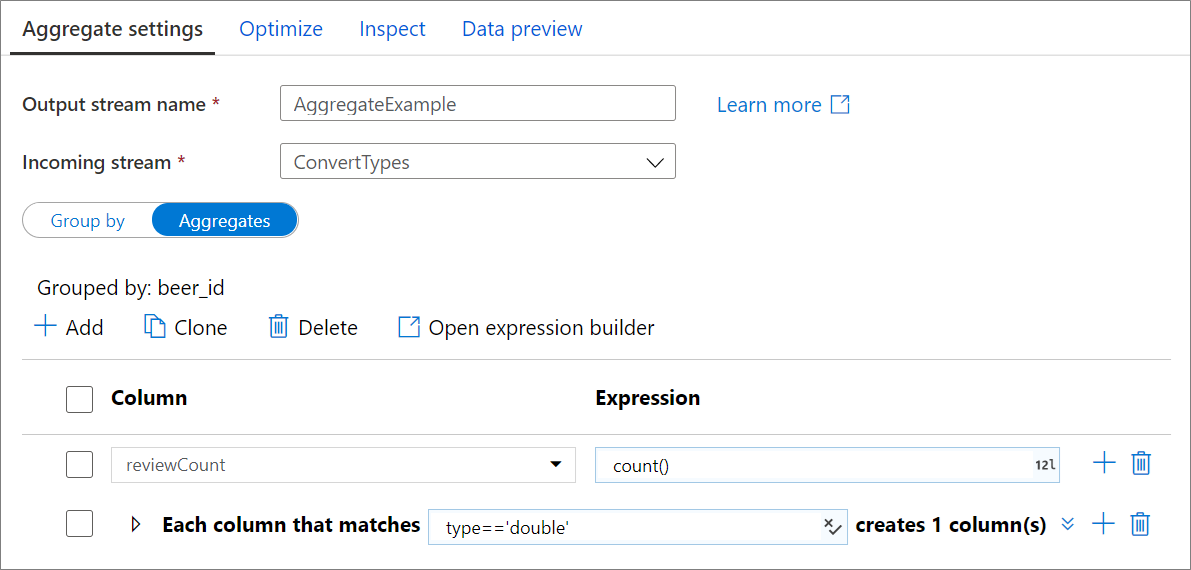Add column after the pattern row
The height and width of the screenshot is (570, 1191).
tap(1103, 524)
